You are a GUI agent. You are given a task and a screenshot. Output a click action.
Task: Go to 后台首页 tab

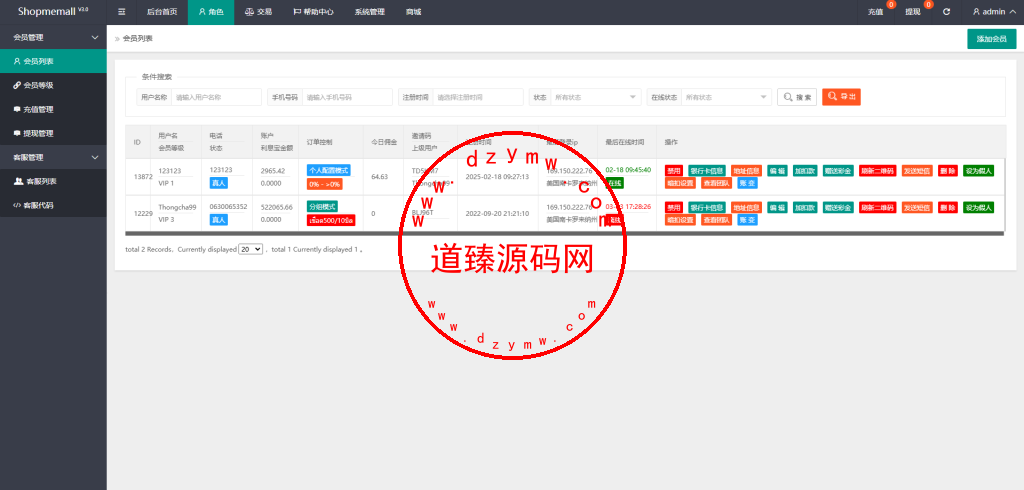162,12
